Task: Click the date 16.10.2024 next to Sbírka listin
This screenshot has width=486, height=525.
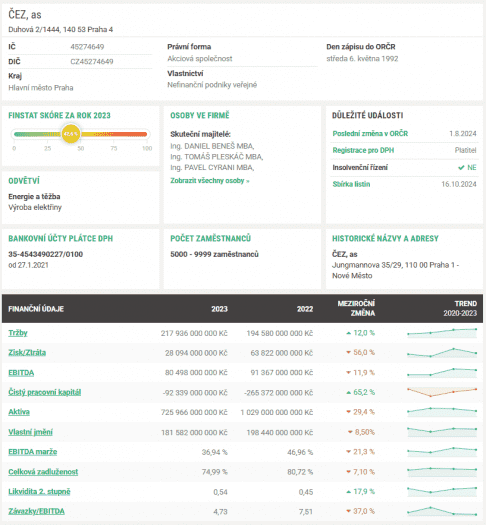Action: tap(459, 184)
